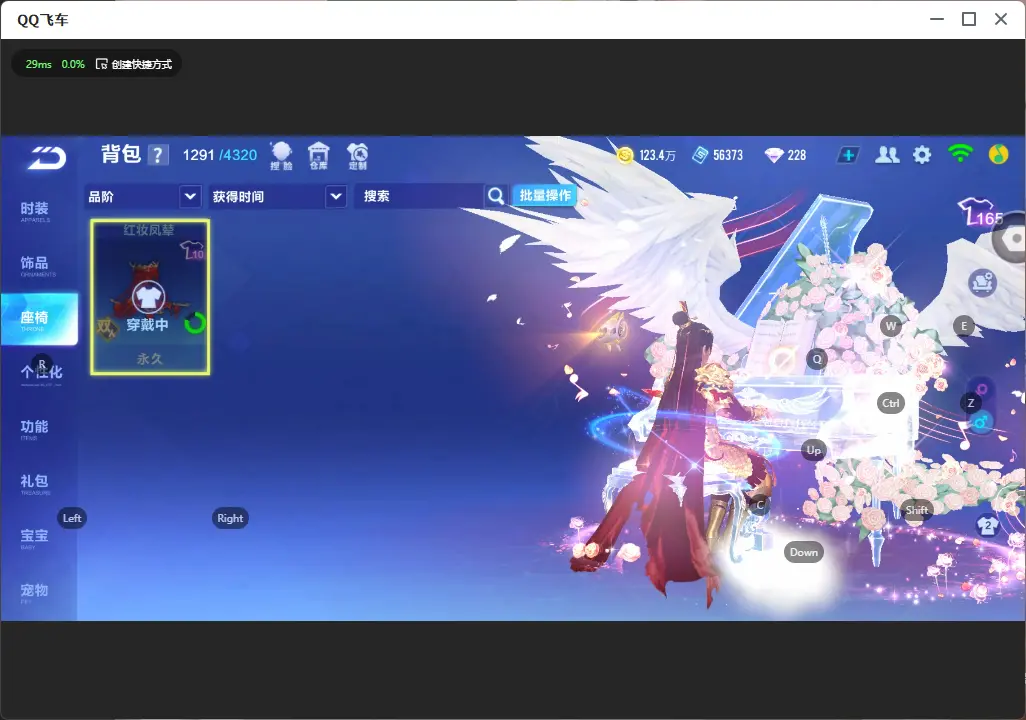Switch to the 功能 items tab

pos(35,428)
